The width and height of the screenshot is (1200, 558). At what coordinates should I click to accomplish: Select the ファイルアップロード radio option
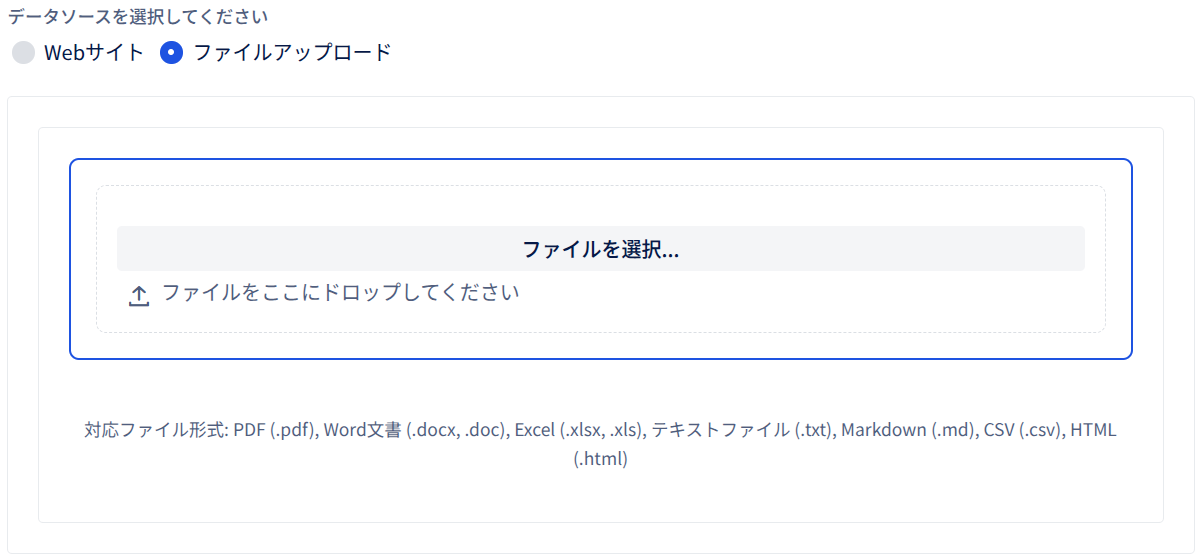coord(172,53)
